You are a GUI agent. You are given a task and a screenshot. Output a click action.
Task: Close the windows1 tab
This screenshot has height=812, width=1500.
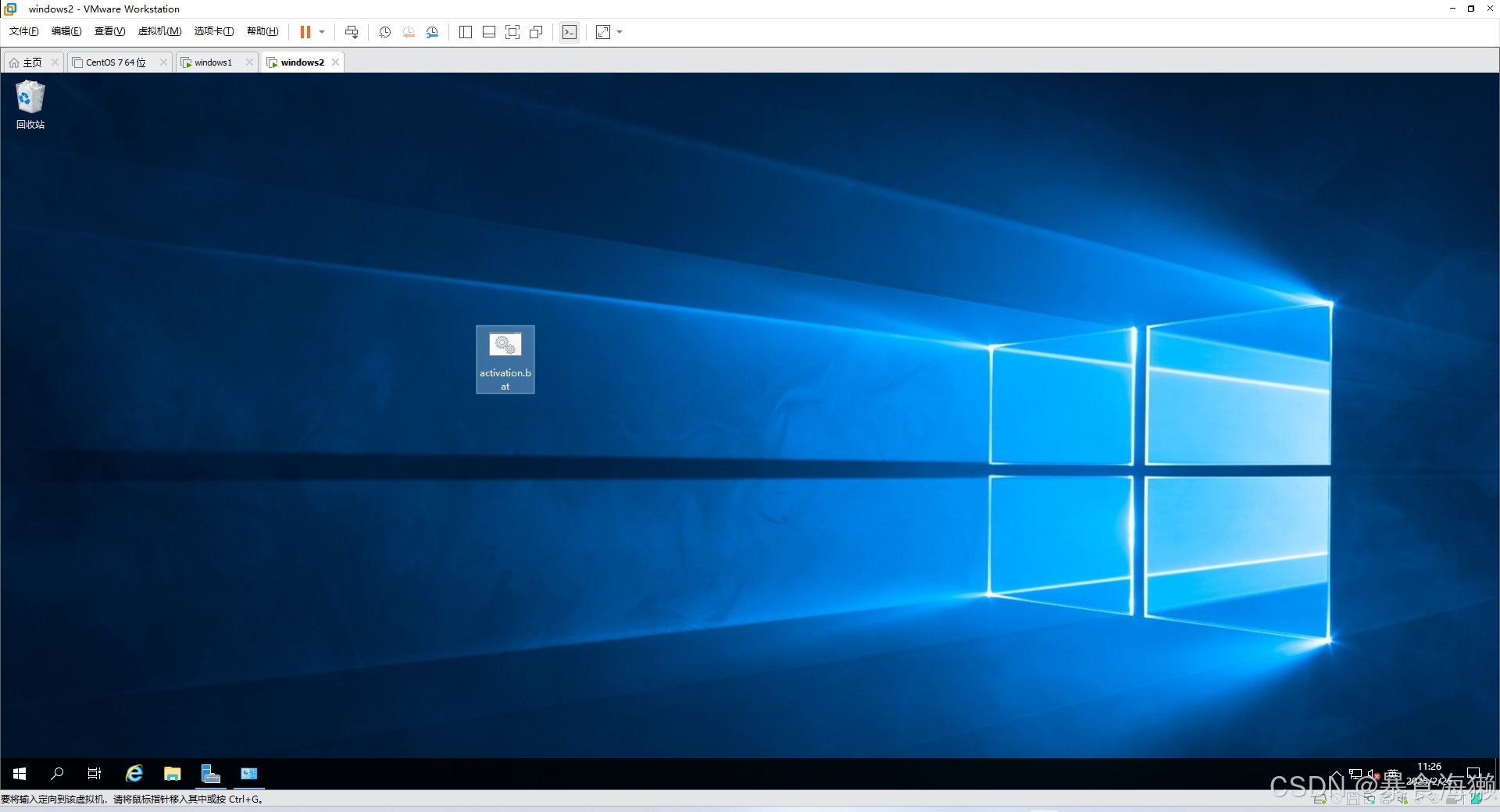(x=249, y=62)
